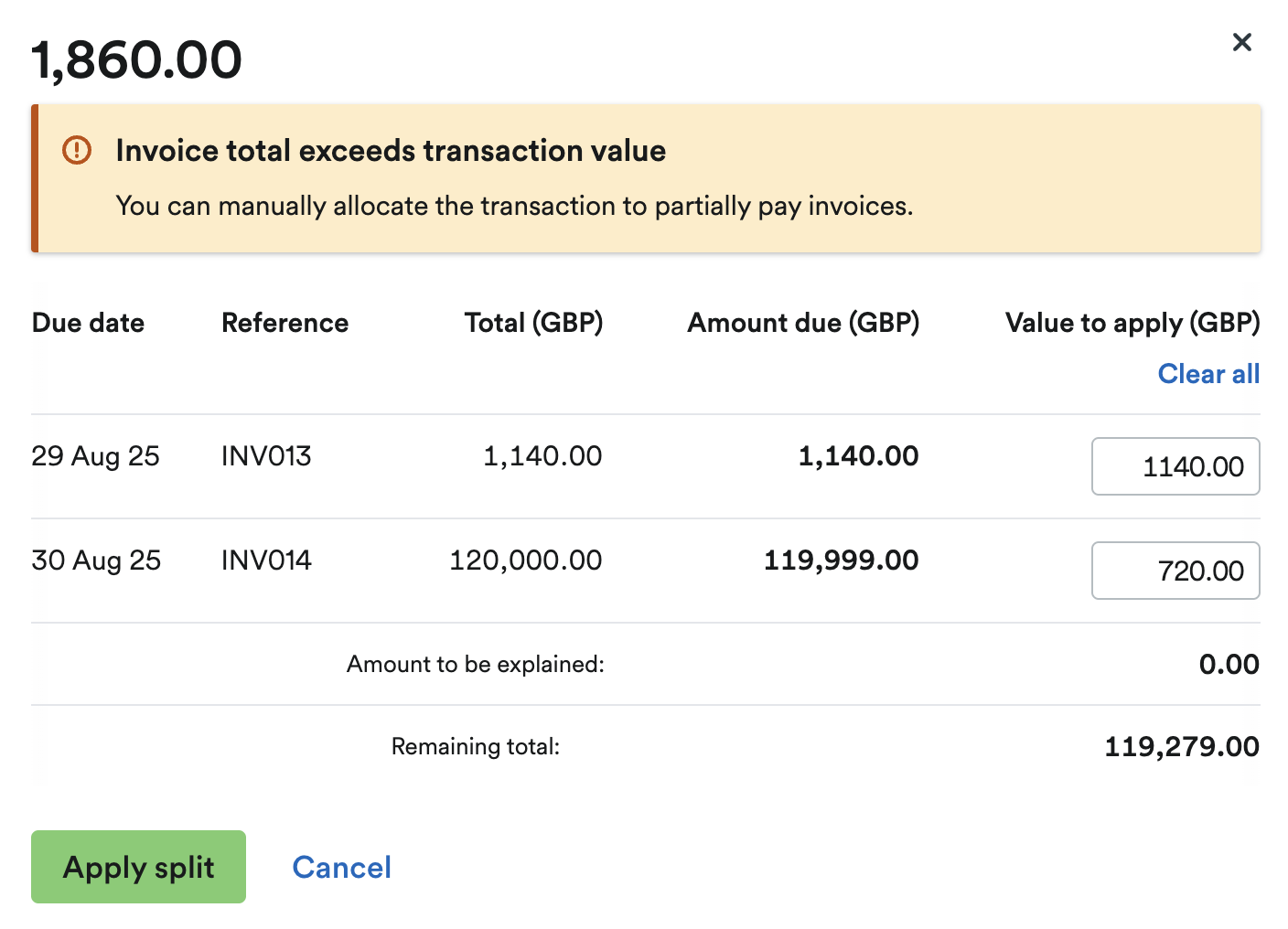Click amount due 119,999.00
This screenshot has height=929, width=1288.
click(841, 560)
